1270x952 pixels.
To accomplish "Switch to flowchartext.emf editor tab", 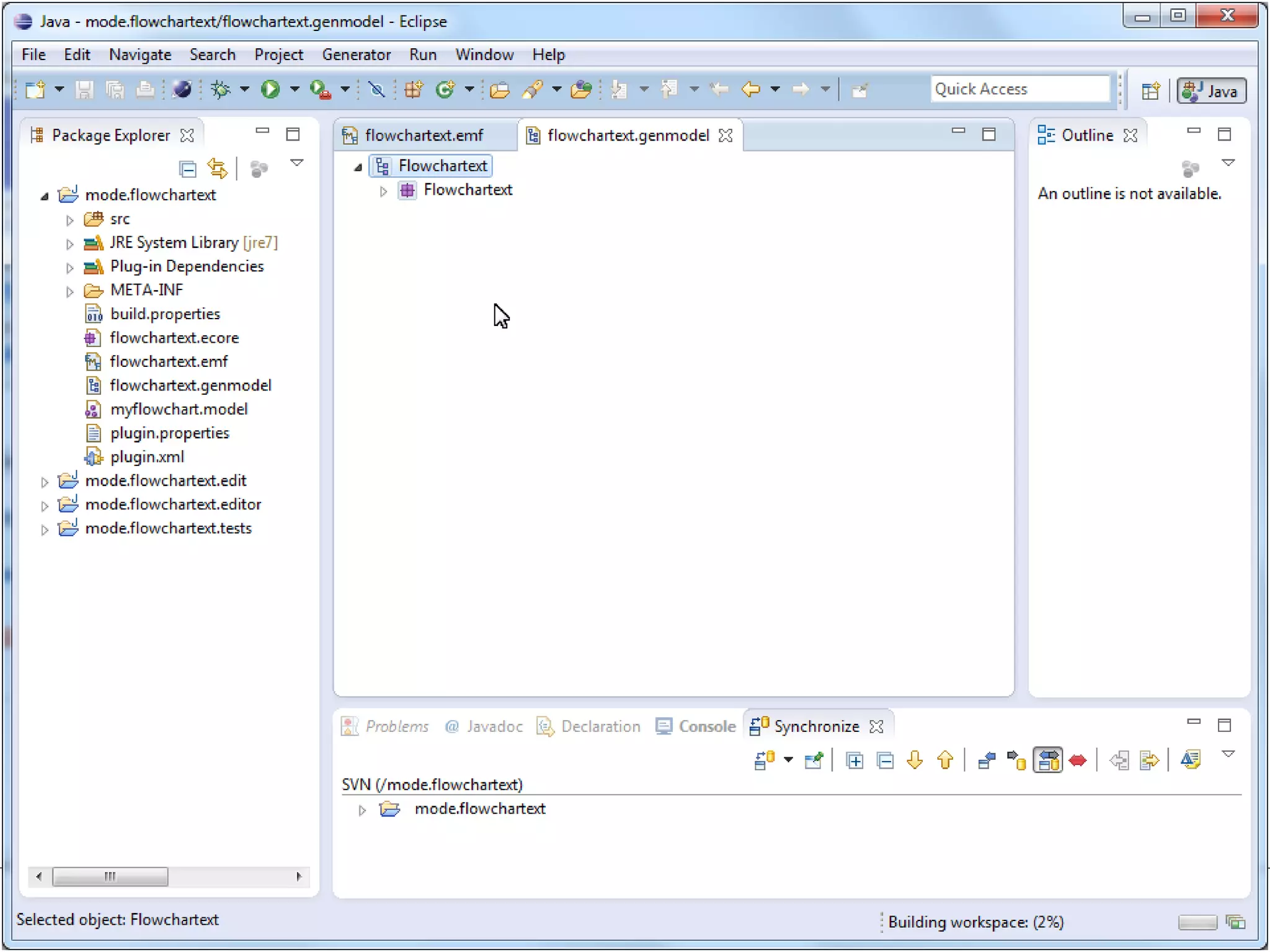I will point(424,135).
